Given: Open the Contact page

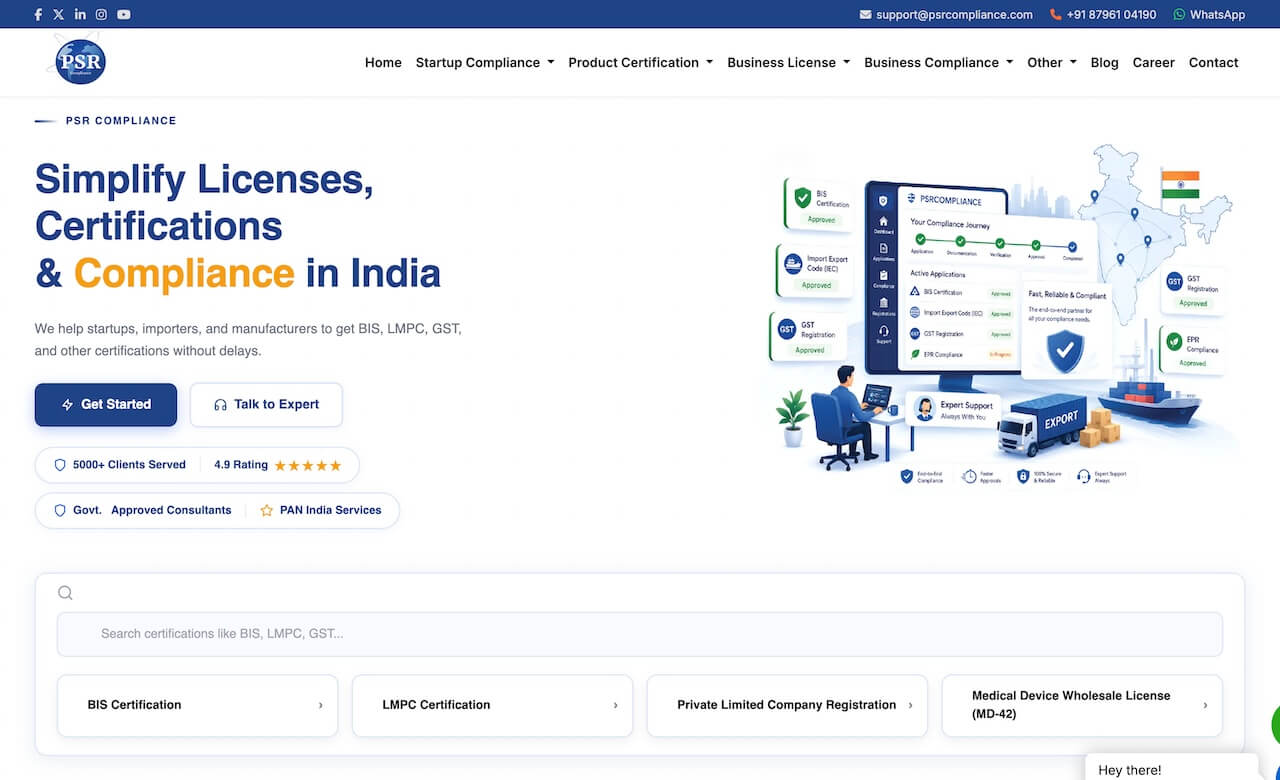Looking at the screenshot, I should click(1214, 62).
